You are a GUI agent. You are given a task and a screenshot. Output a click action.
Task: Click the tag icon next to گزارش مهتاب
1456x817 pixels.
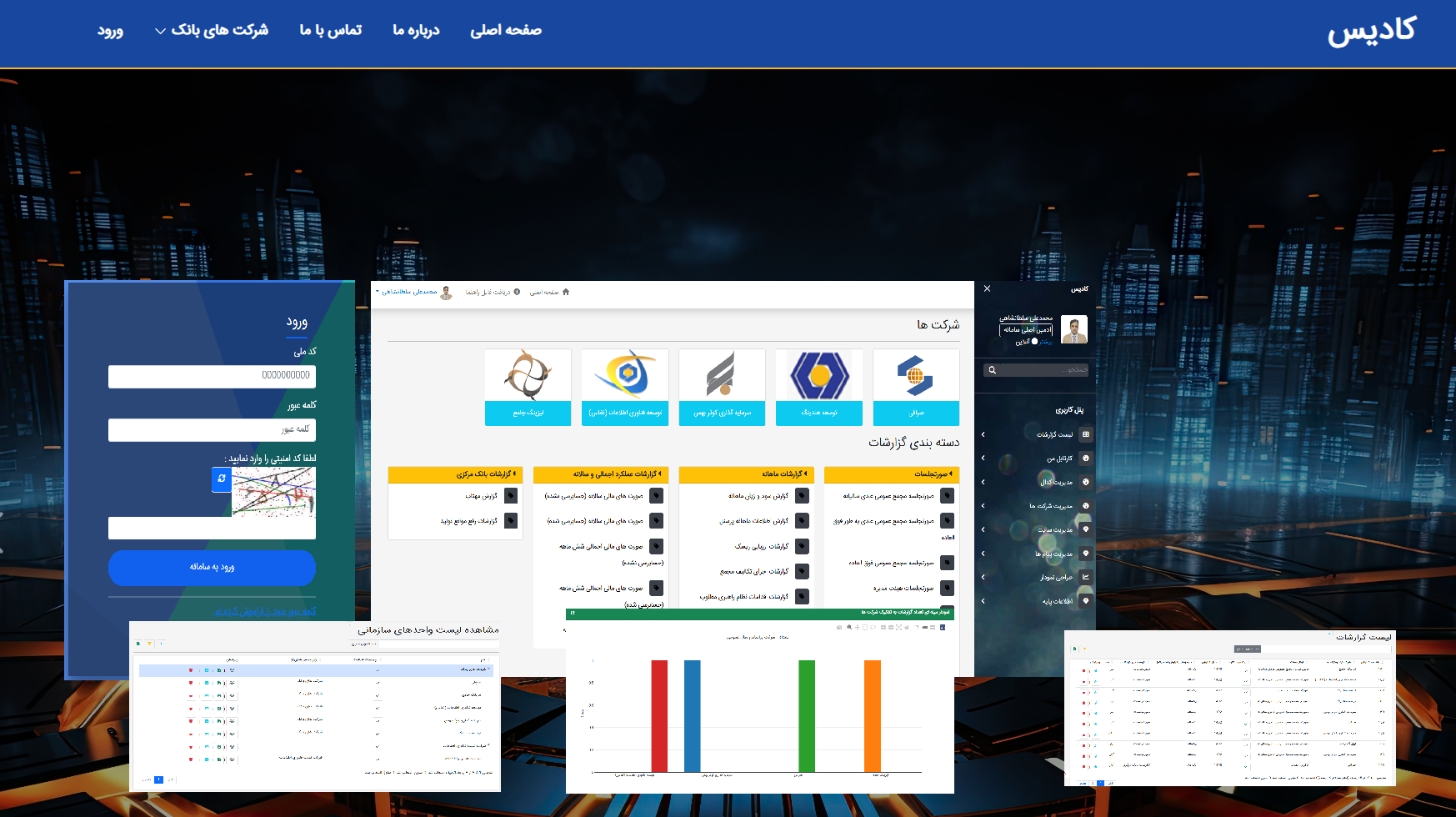coord(511,496)
